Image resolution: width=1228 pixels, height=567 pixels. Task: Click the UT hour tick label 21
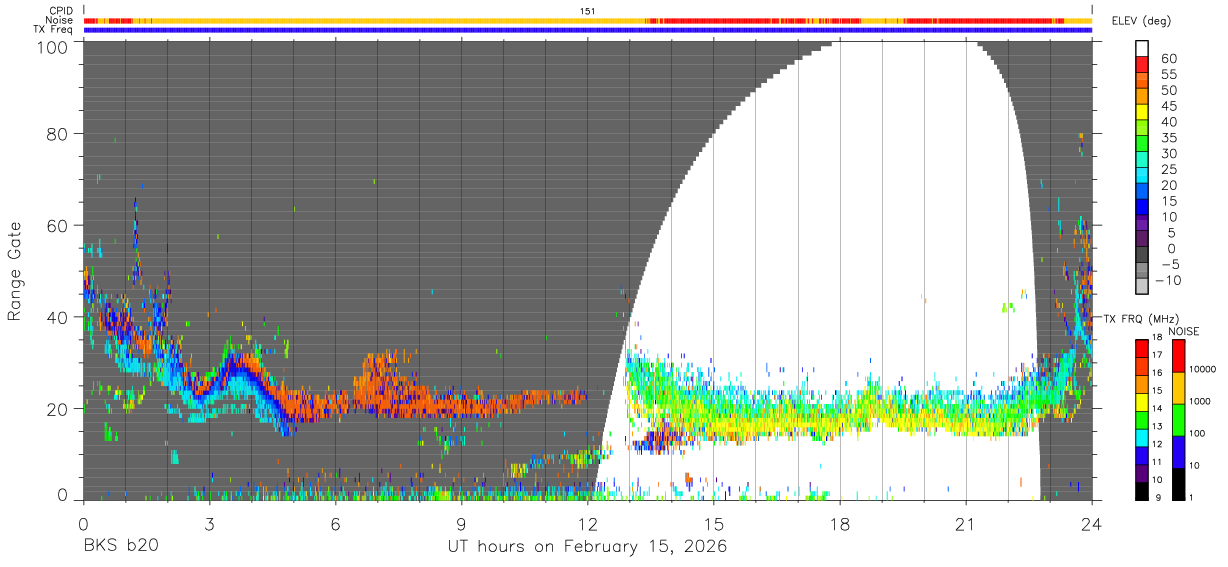coord(965,523)
